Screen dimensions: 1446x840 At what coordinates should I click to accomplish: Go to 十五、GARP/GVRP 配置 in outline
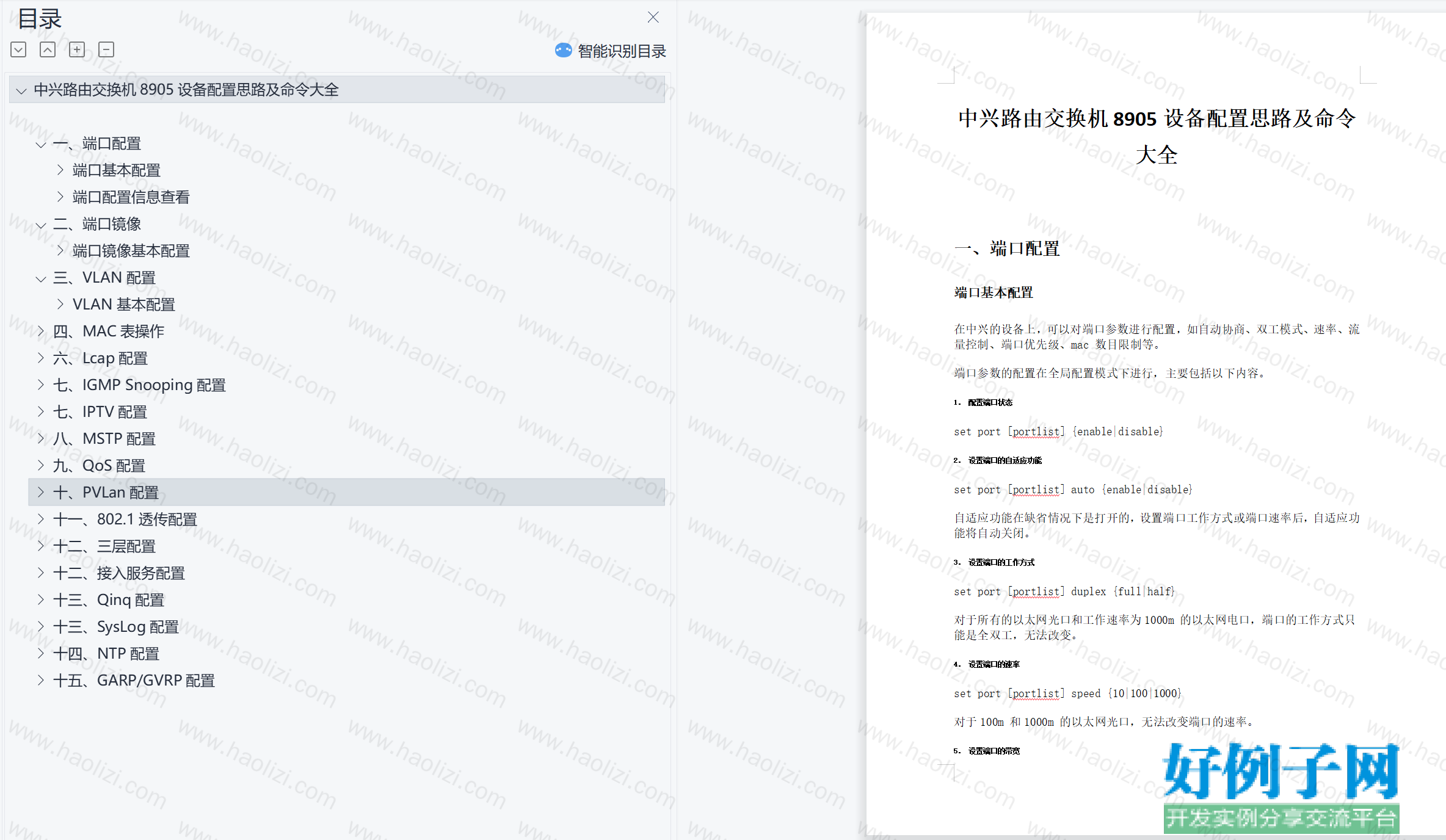[134, 681]
